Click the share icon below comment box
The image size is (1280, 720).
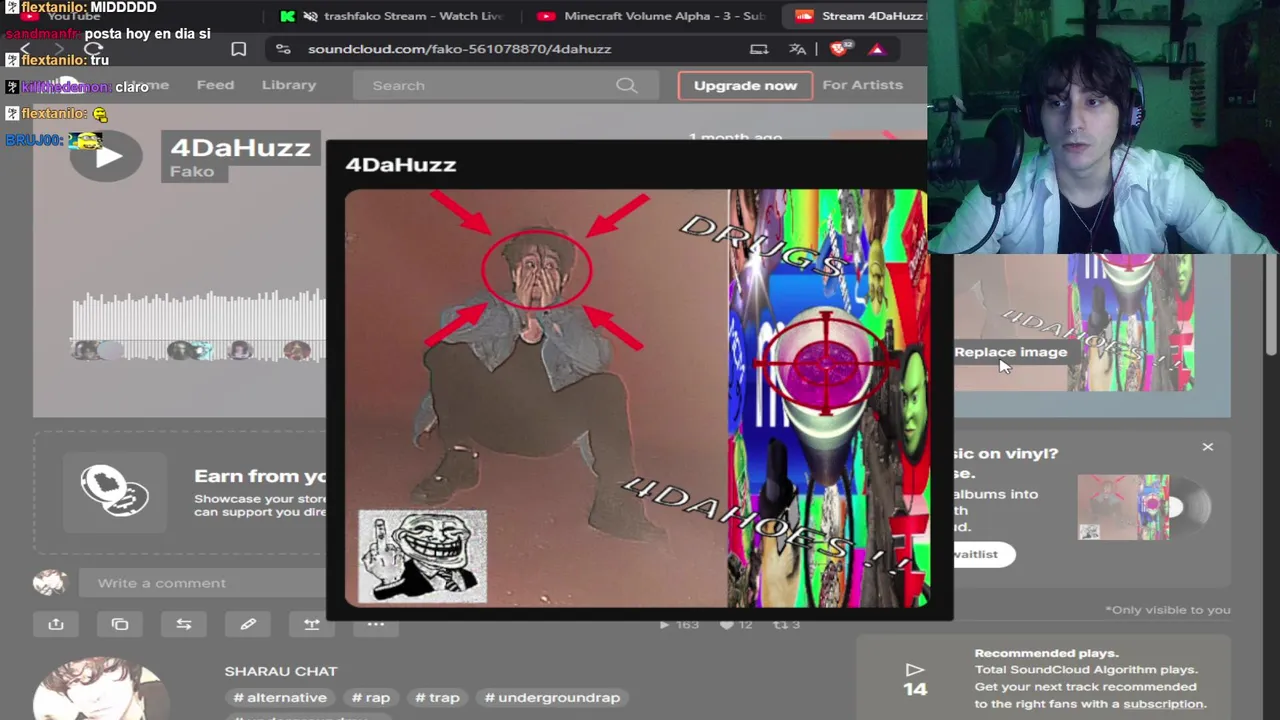(56, 624)
